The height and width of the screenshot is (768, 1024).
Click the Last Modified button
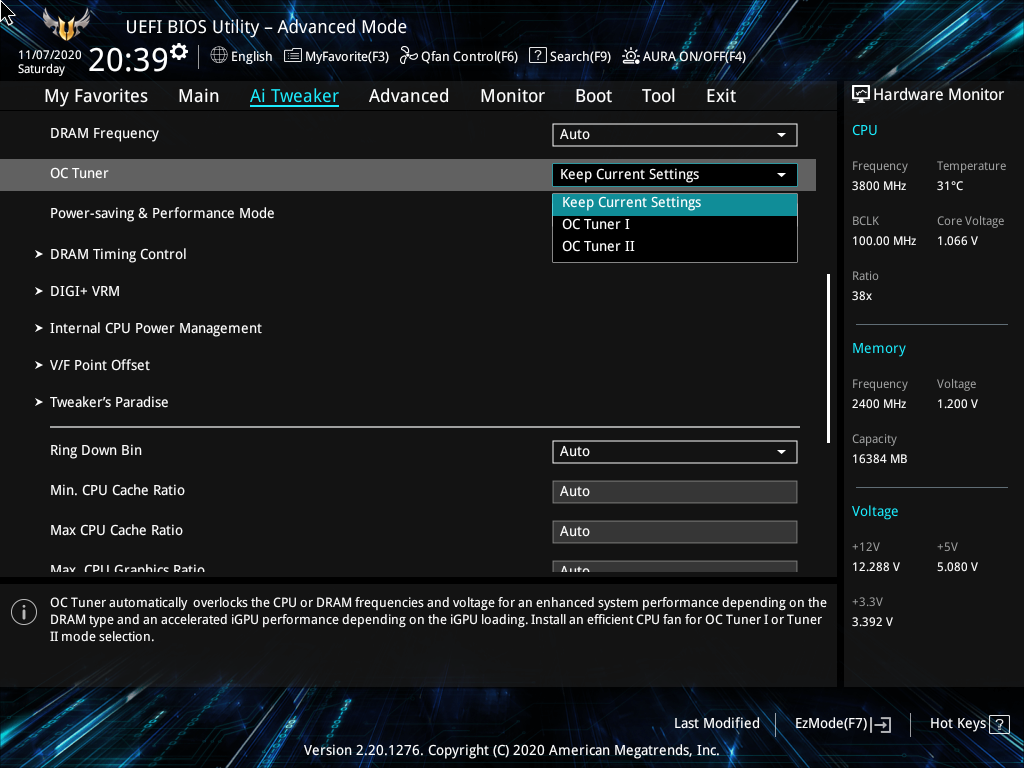[716, 724]
